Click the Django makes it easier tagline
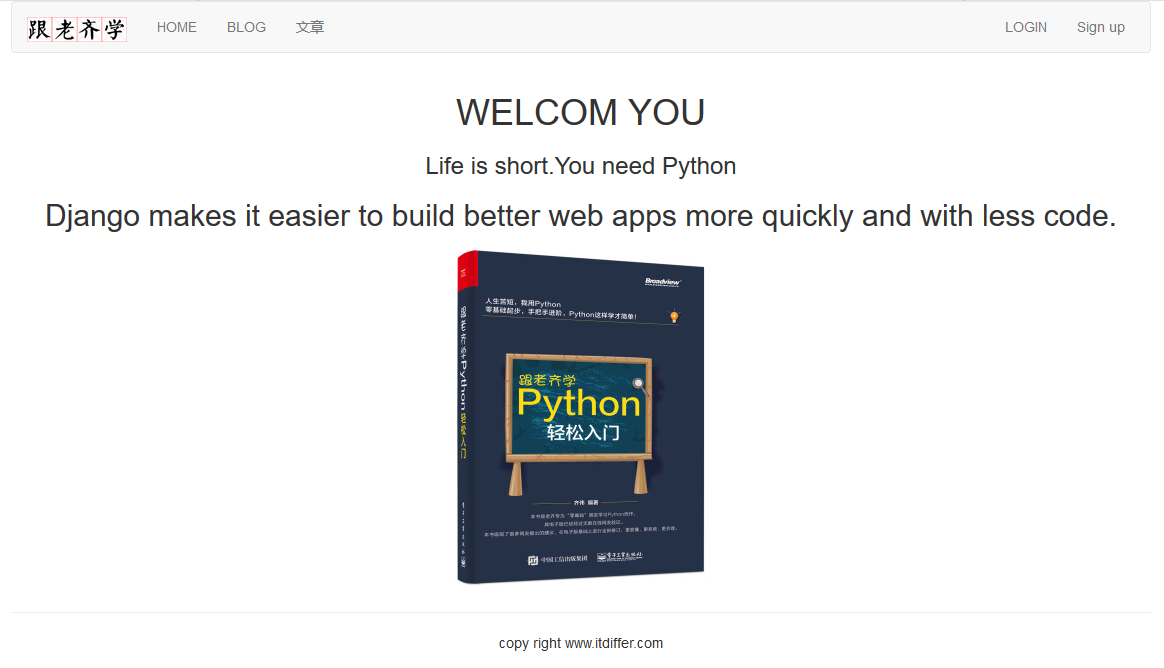 581,216
